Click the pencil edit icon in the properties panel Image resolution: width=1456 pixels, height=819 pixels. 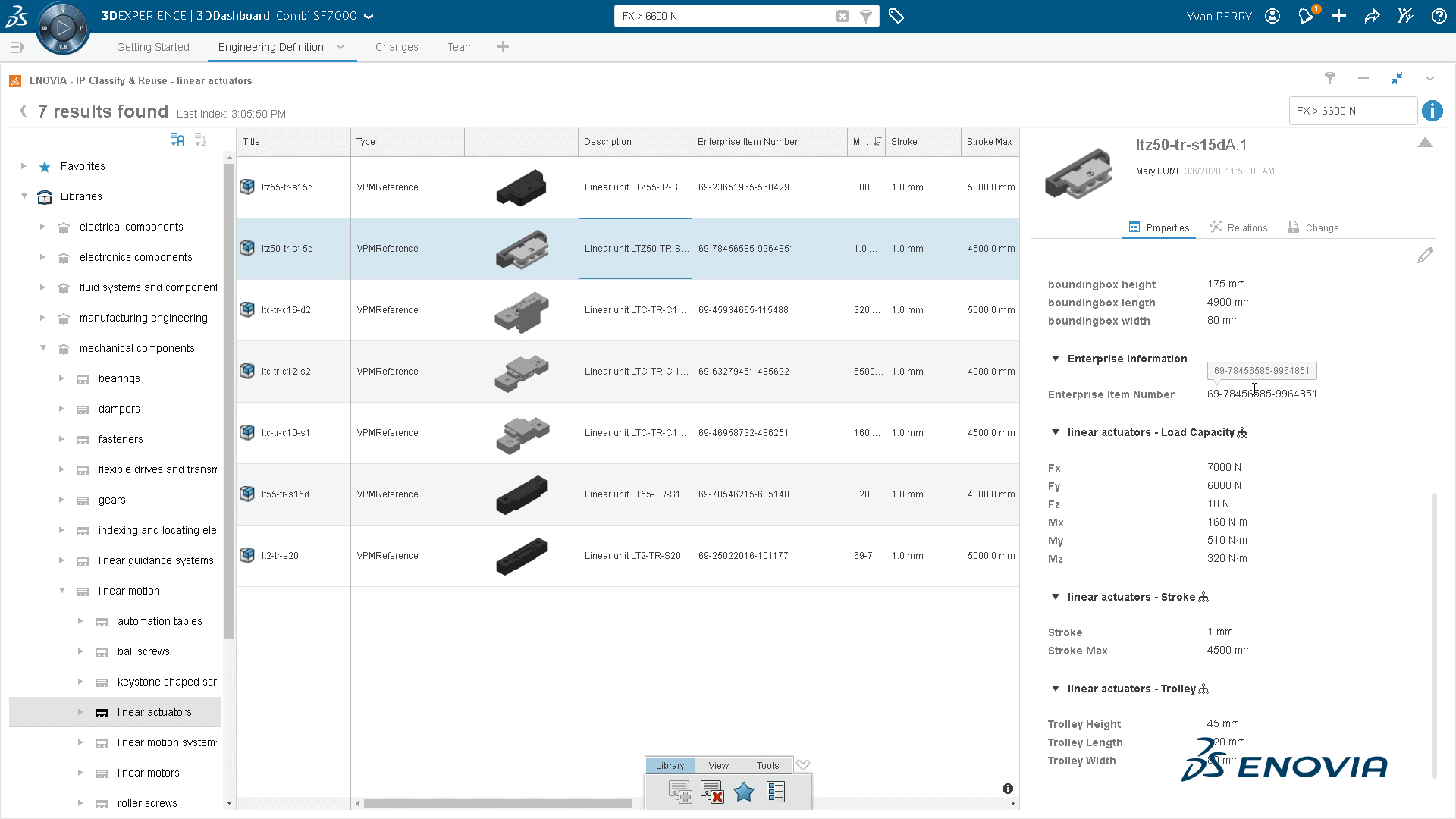[1425, 256]
